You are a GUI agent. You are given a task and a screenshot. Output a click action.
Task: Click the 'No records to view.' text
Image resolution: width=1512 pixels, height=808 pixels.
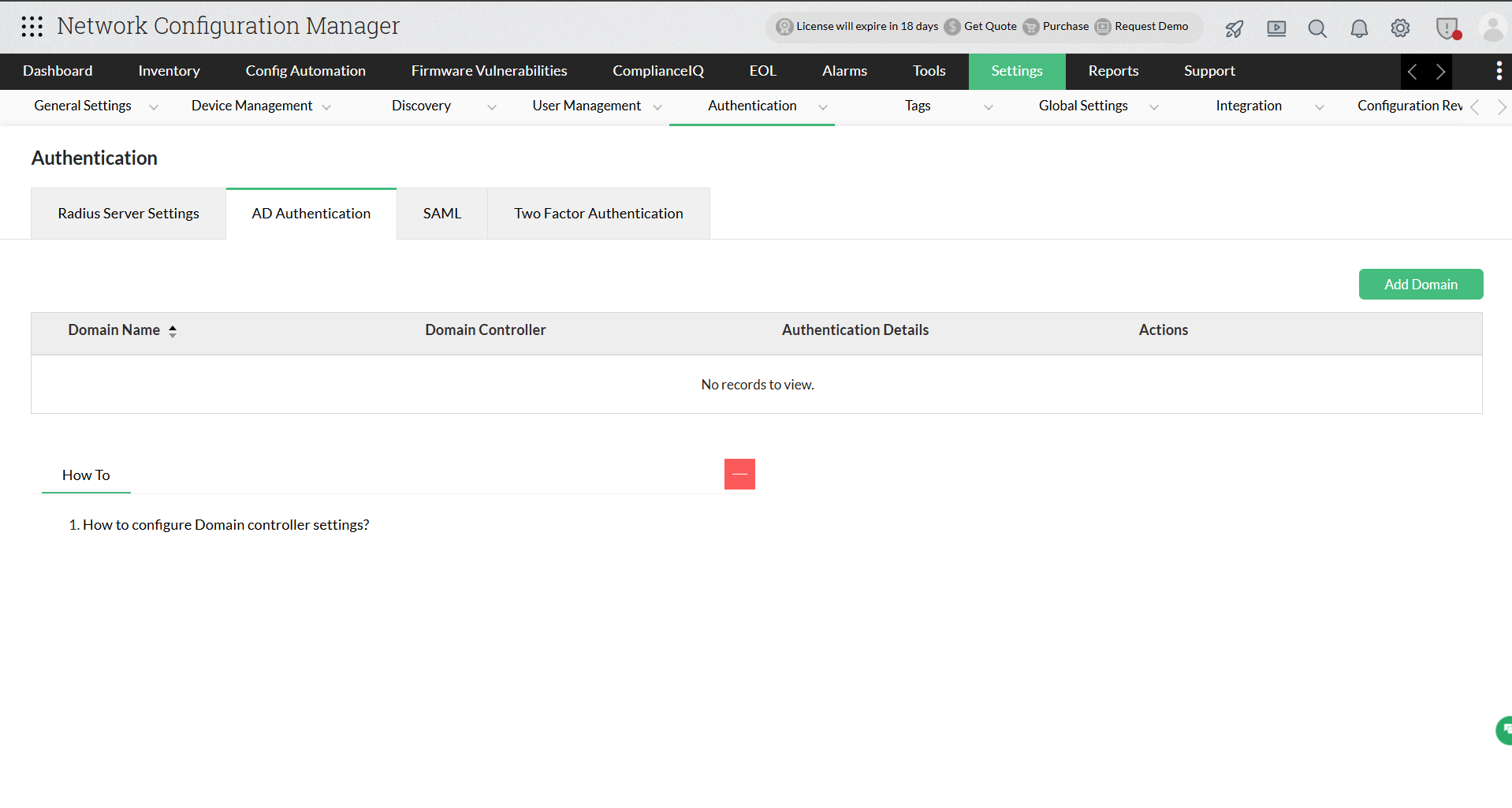(758, 385)
